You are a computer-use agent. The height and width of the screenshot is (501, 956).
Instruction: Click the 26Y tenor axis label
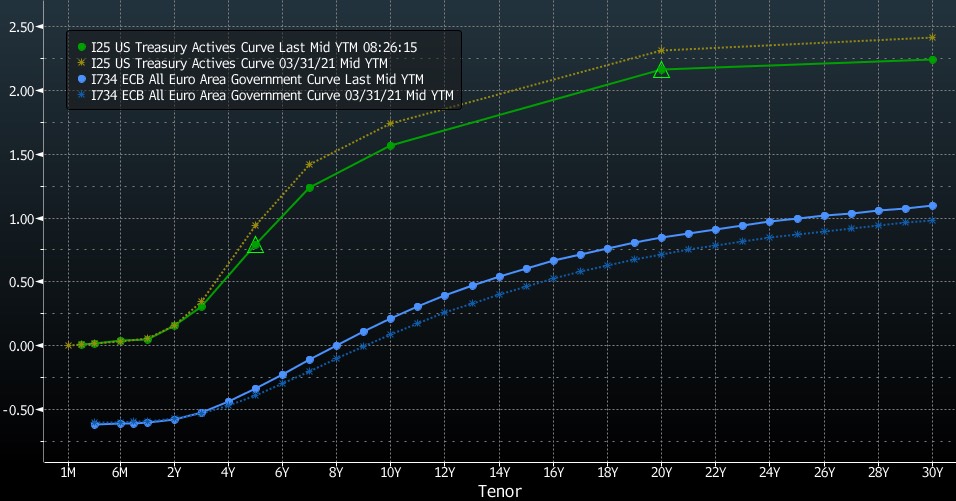coord(824,472)
